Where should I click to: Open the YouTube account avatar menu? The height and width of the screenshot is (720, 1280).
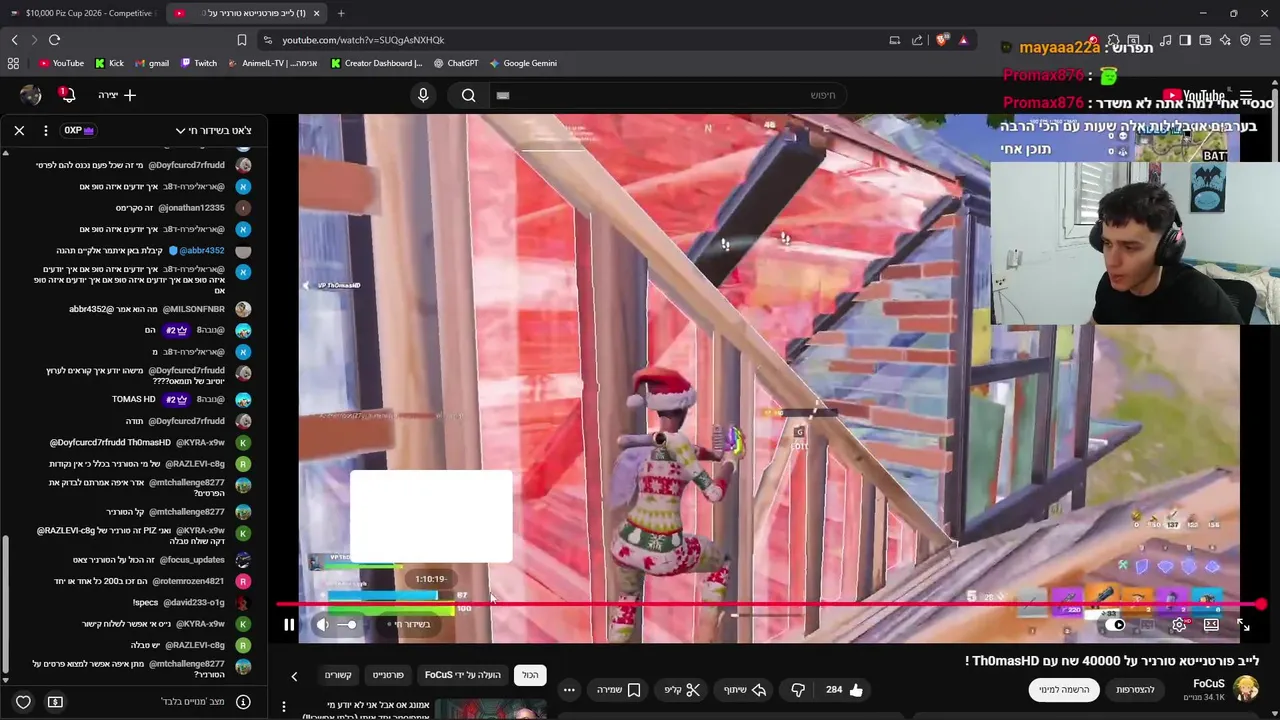click(31, 95)
